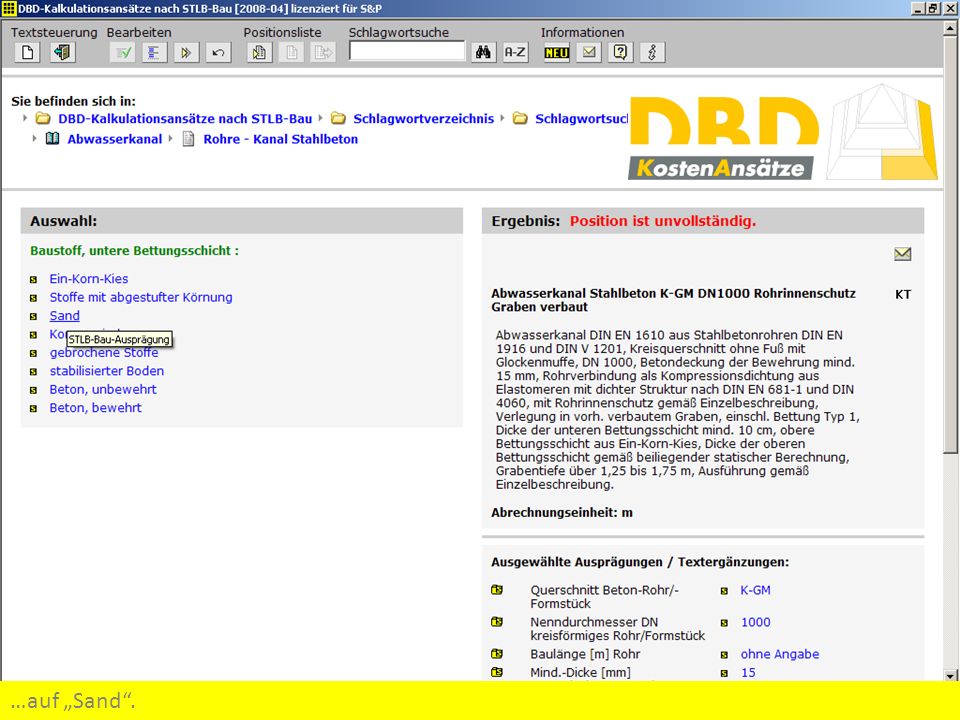Select the Sand option
Viewport: 960px width, 720px height.
point(64,315)
